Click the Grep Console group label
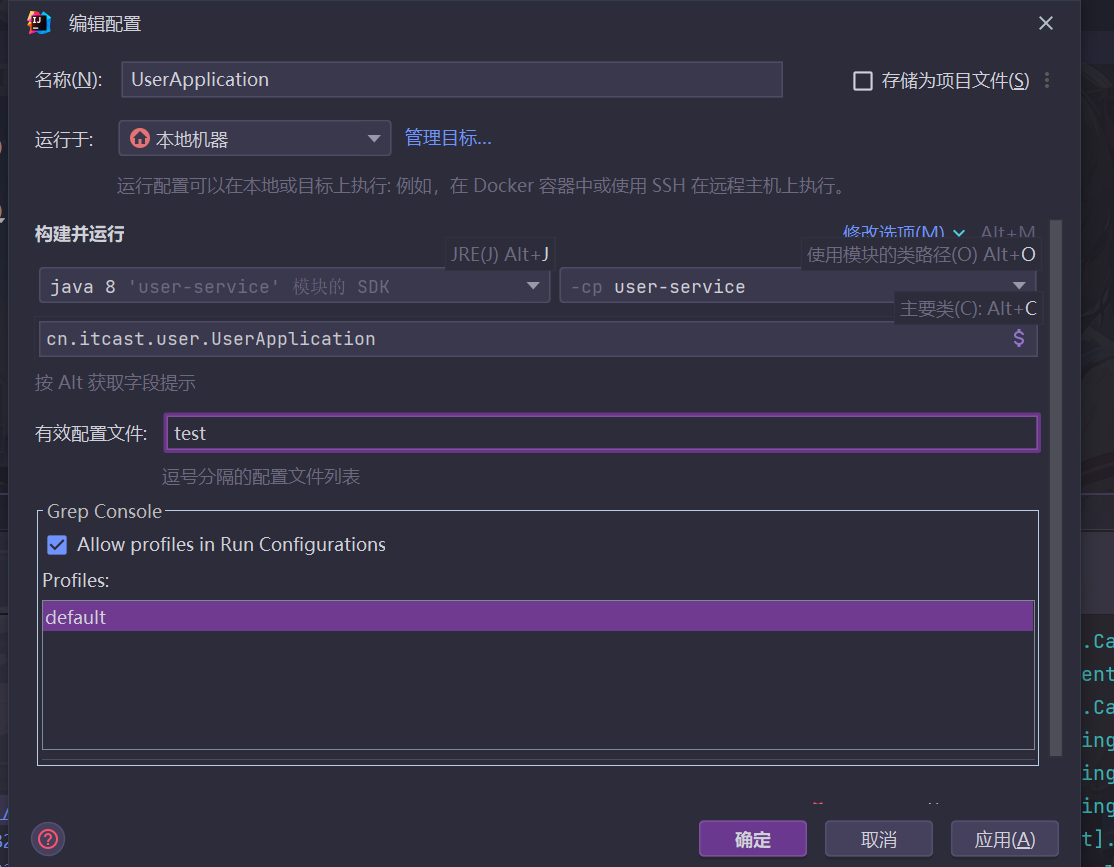The image size is (1114, 867). click(x=104, y=512)
